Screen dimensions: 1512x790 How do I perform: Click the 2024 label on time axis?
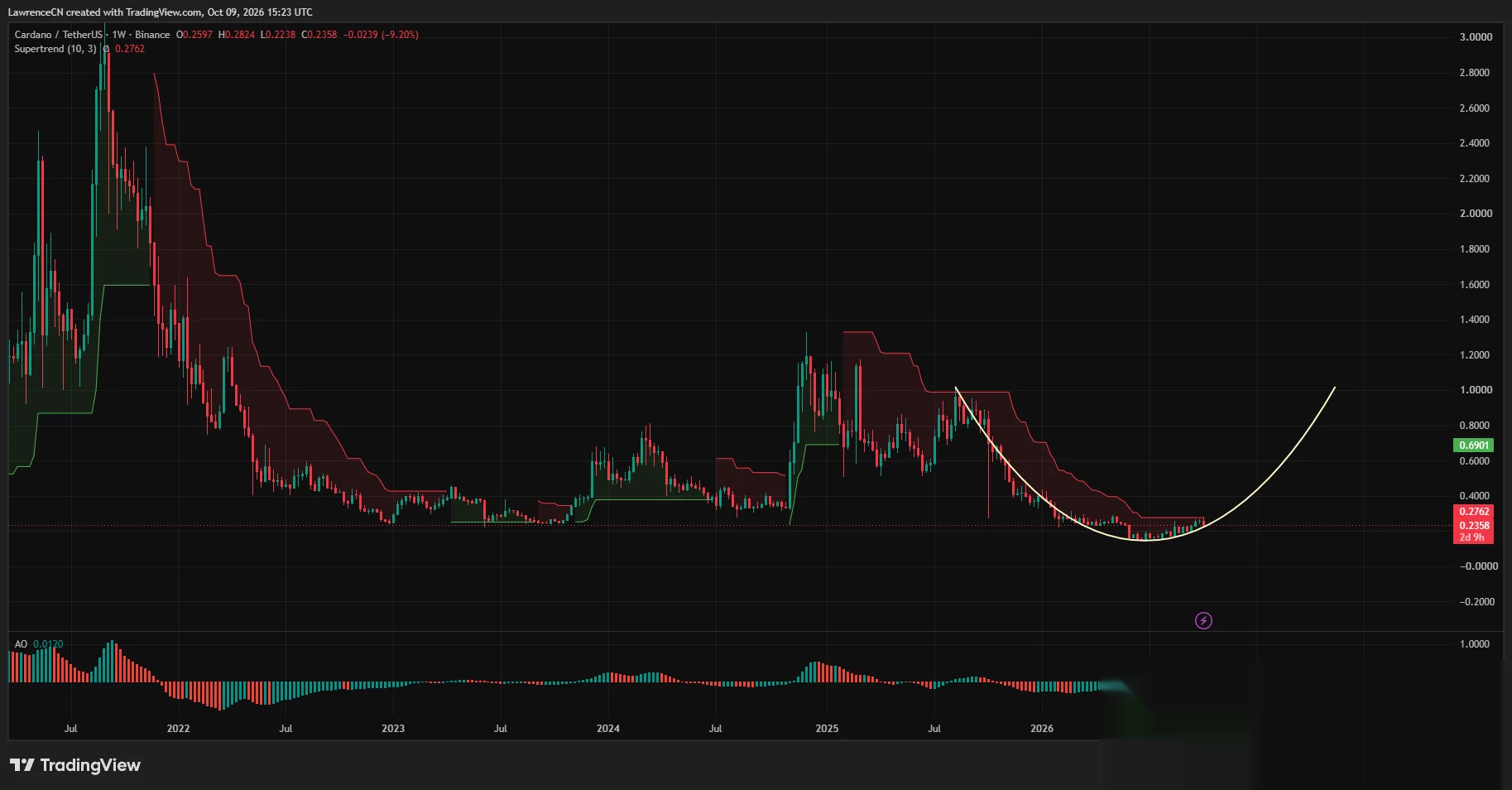pos(608,729)
